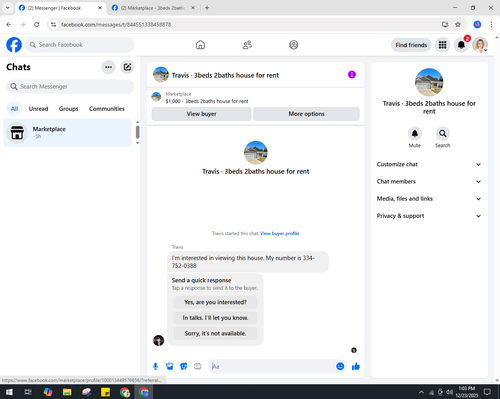Send quick reply 'Sorry, it's not available.'
Image resolution: width=500 pixels, height=399 pixels.
215,333
